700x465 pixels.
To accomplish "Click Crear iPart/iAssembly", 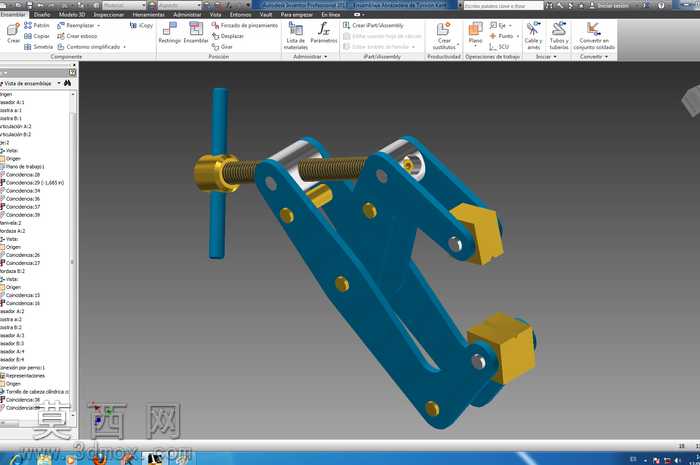I will (373, 25).
